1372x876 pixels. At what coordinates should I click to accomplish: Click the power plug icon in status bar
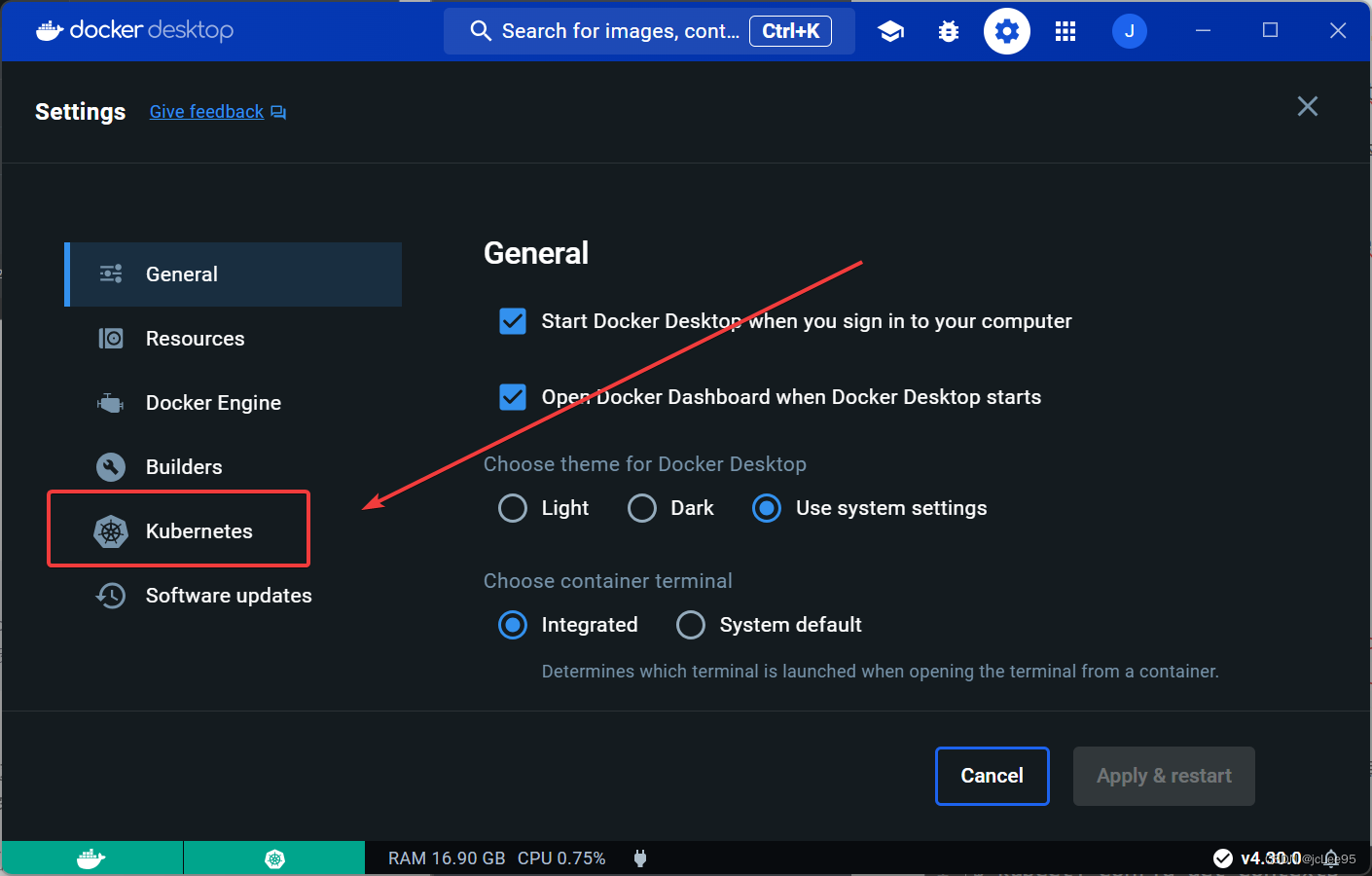point(640,858)
